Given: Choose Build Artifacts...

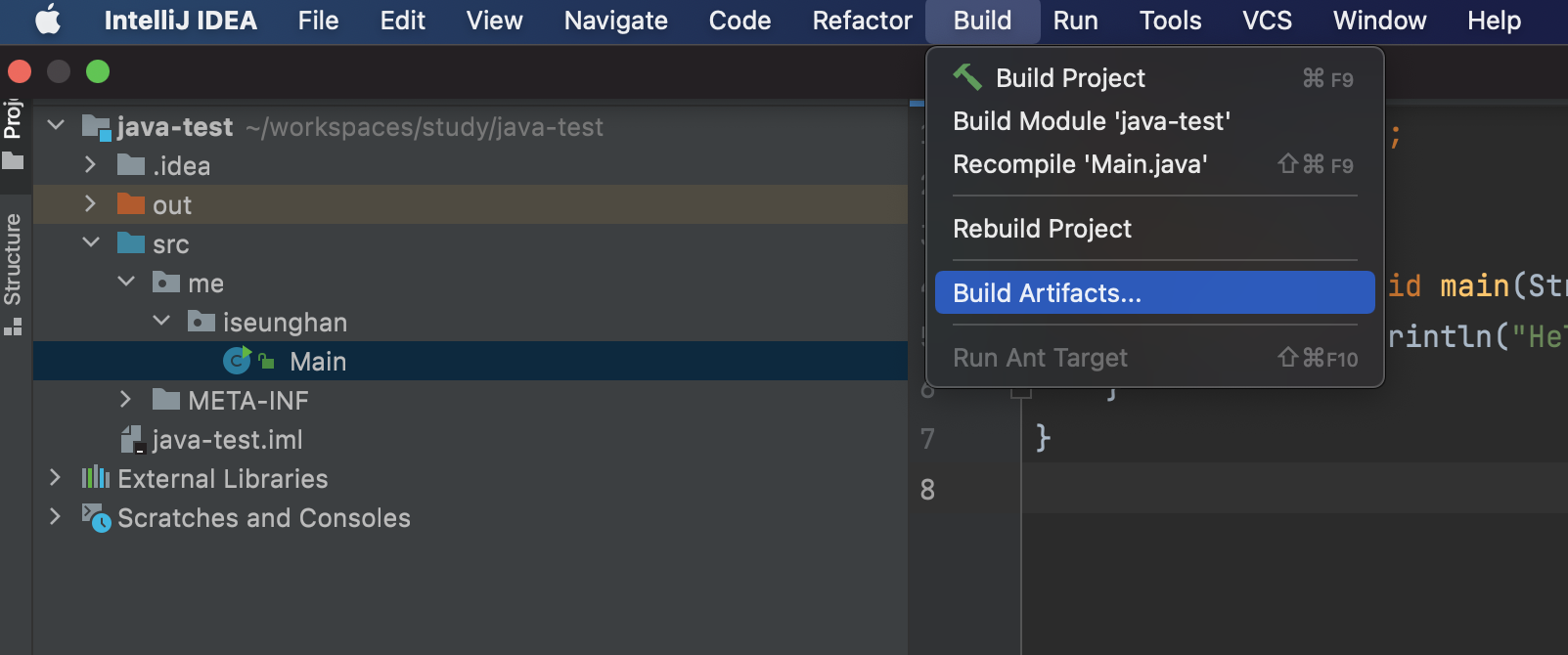Looking at the screenshot, I should pyautogui.click(x=1155, y=293).
